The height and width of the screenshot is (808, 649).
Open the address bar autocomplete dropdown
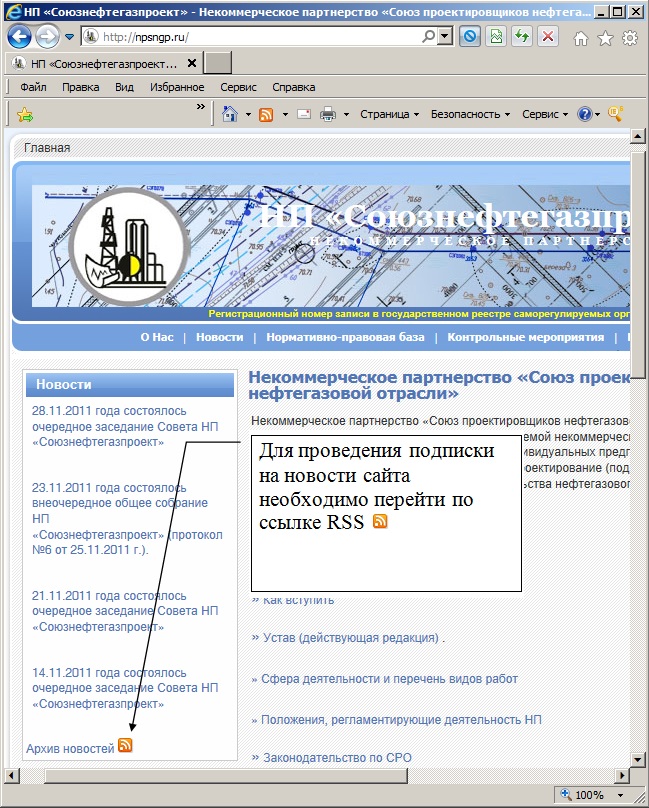point(445,37)
